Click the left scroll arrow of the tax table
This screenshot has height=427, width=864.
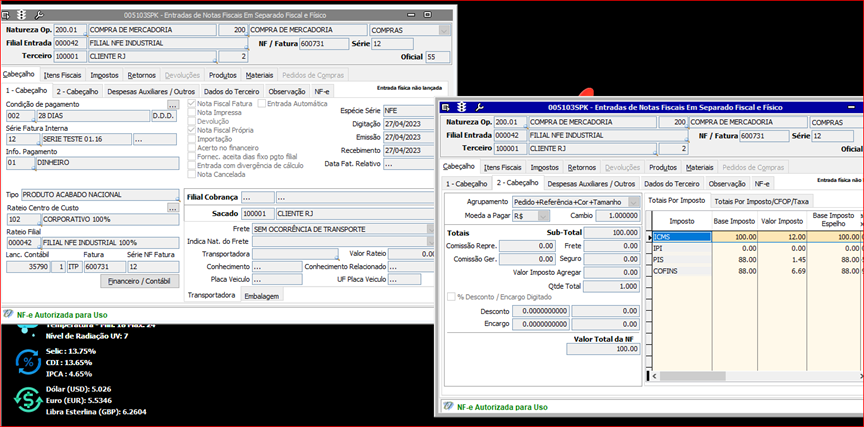pos(654,376)
